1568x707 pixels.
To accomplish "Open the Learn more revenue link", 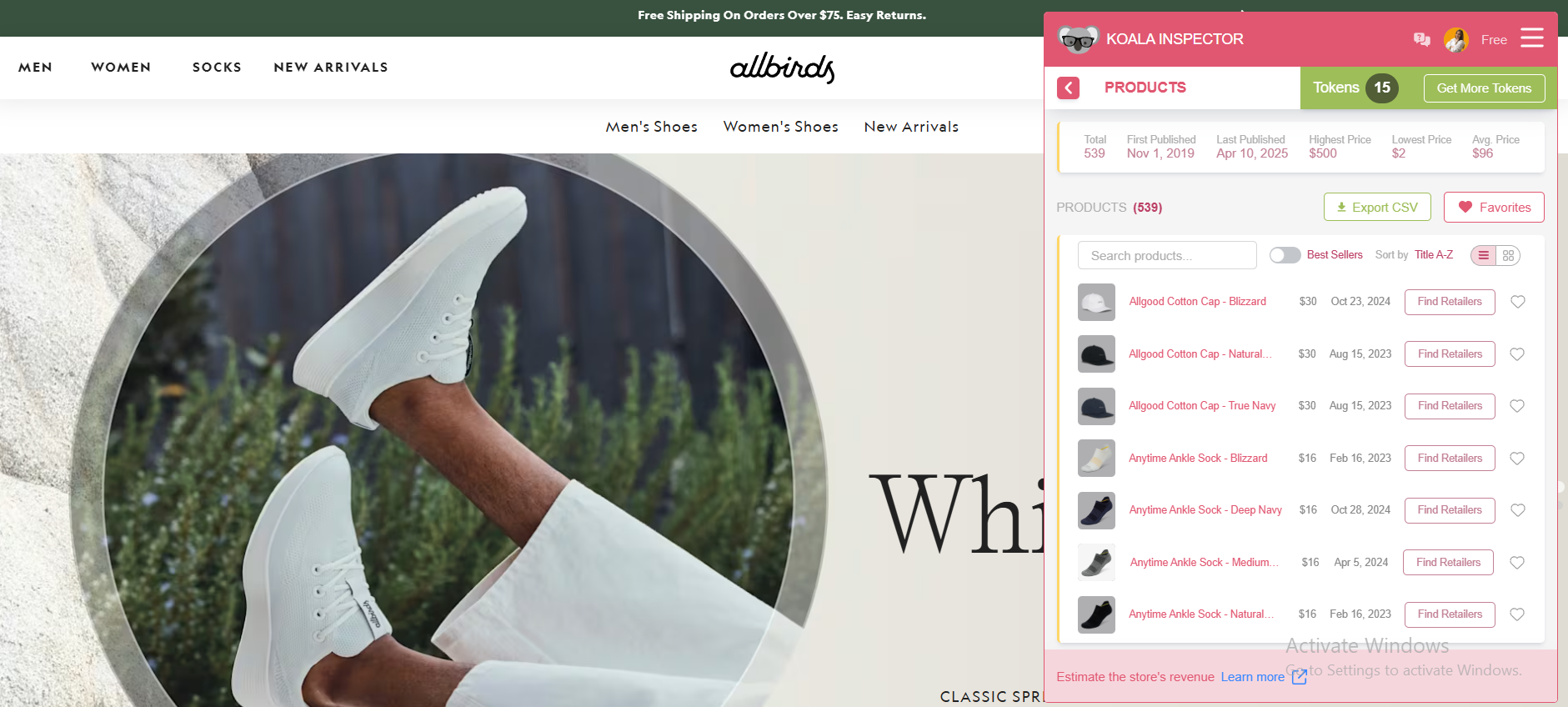I will tap(1252, 677).
